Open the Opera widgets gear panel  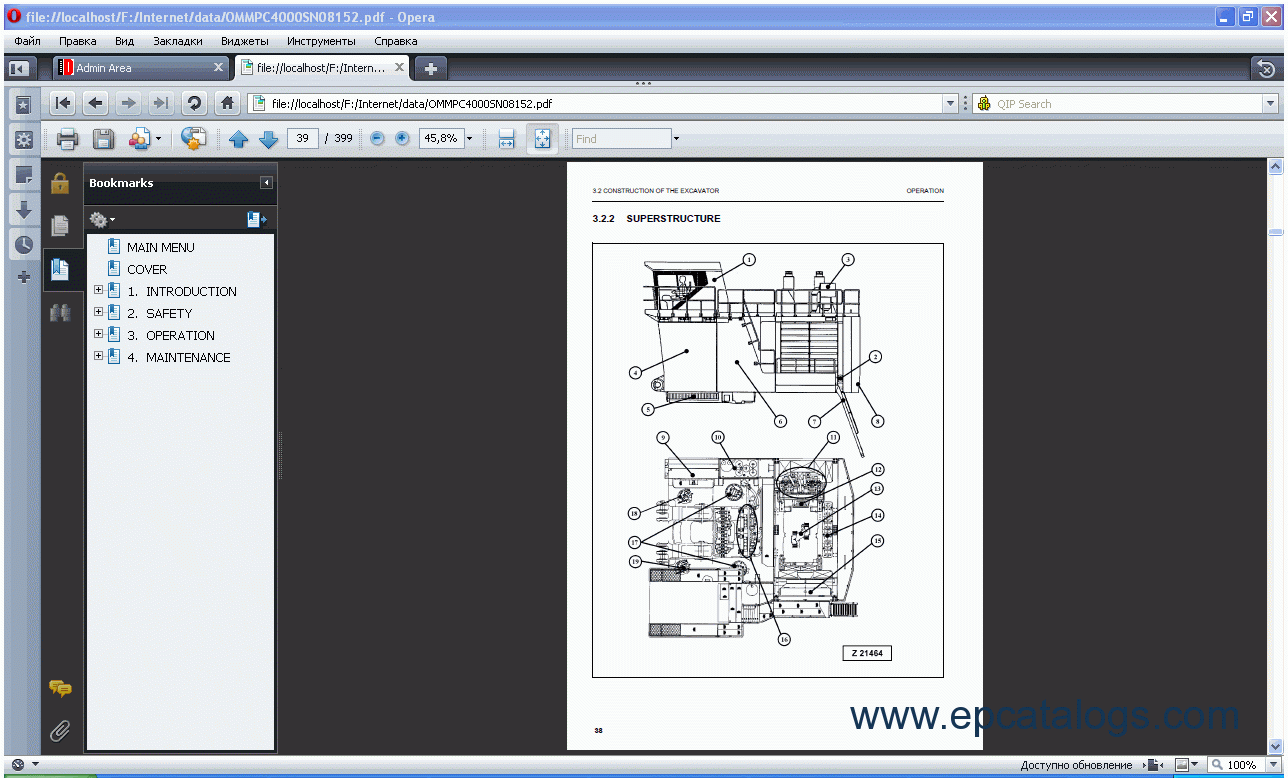click(23, 140)
